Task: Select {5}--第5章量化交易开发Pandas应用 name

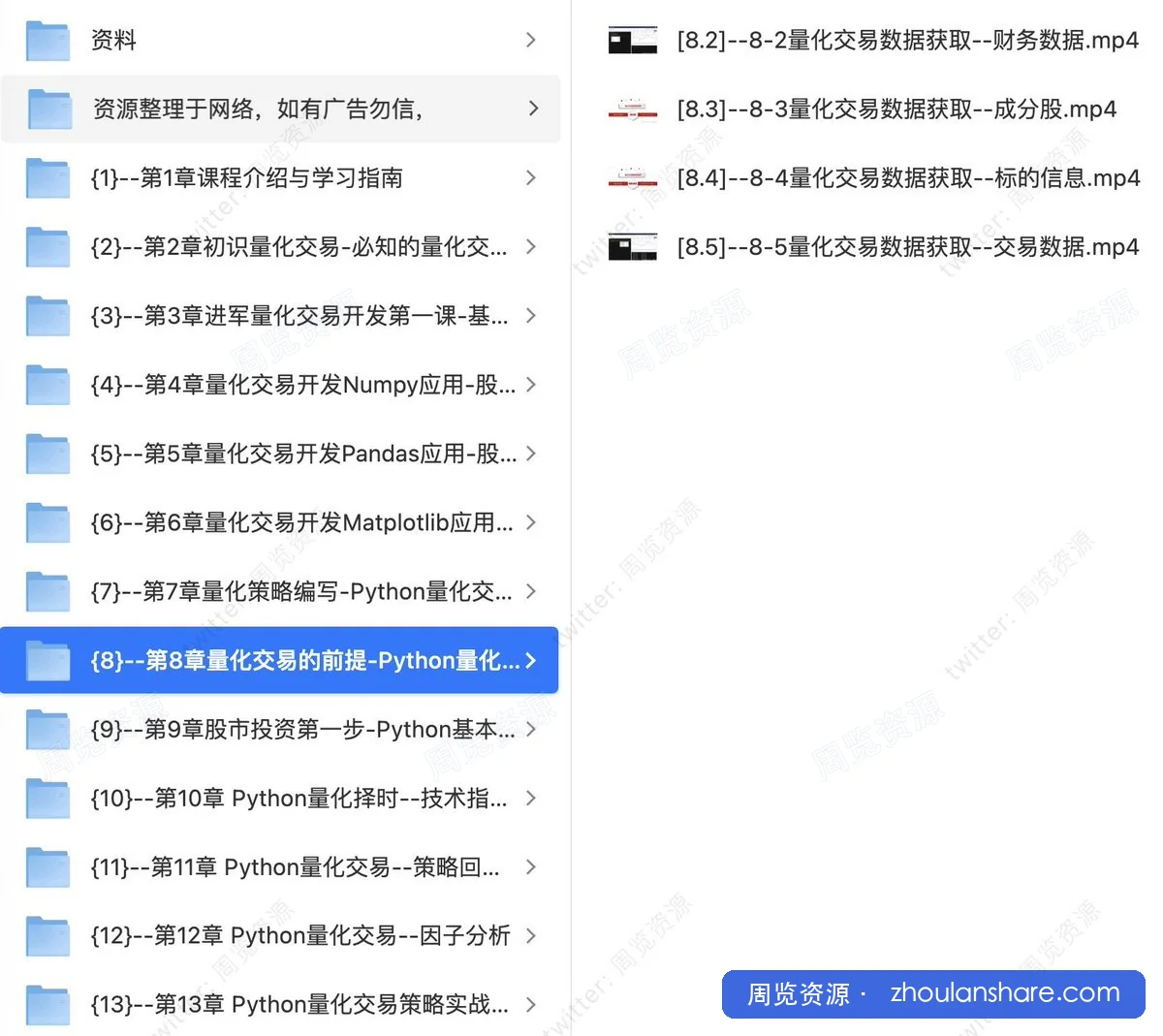Action: (x=303, y=454)
